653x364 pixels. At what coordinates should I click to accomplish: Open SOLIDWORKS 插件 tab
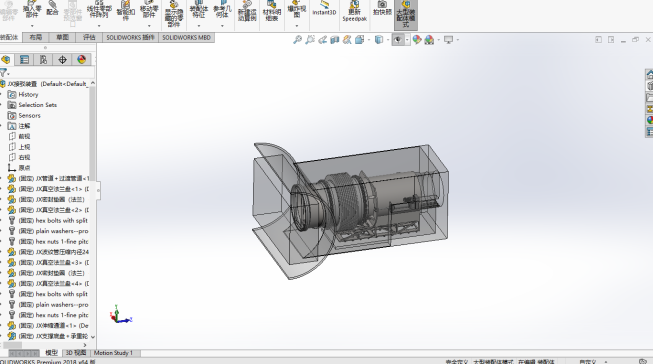(130, 37)
